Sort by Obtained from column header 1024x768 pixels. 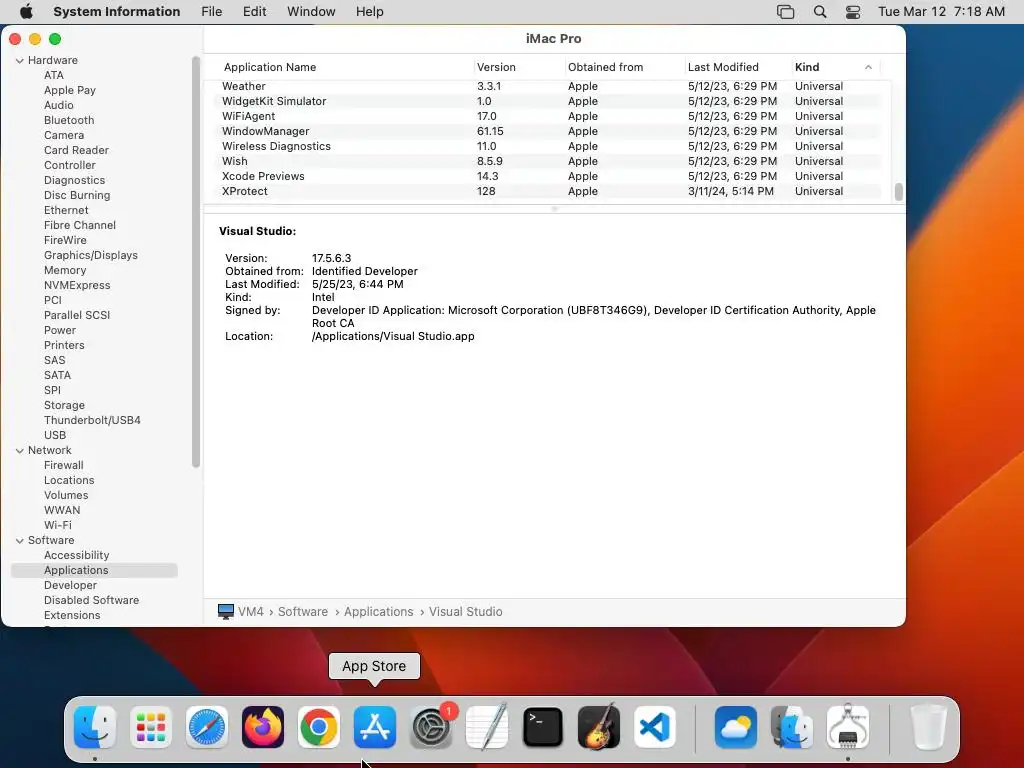pyautogui.click(x=605, y=67)
